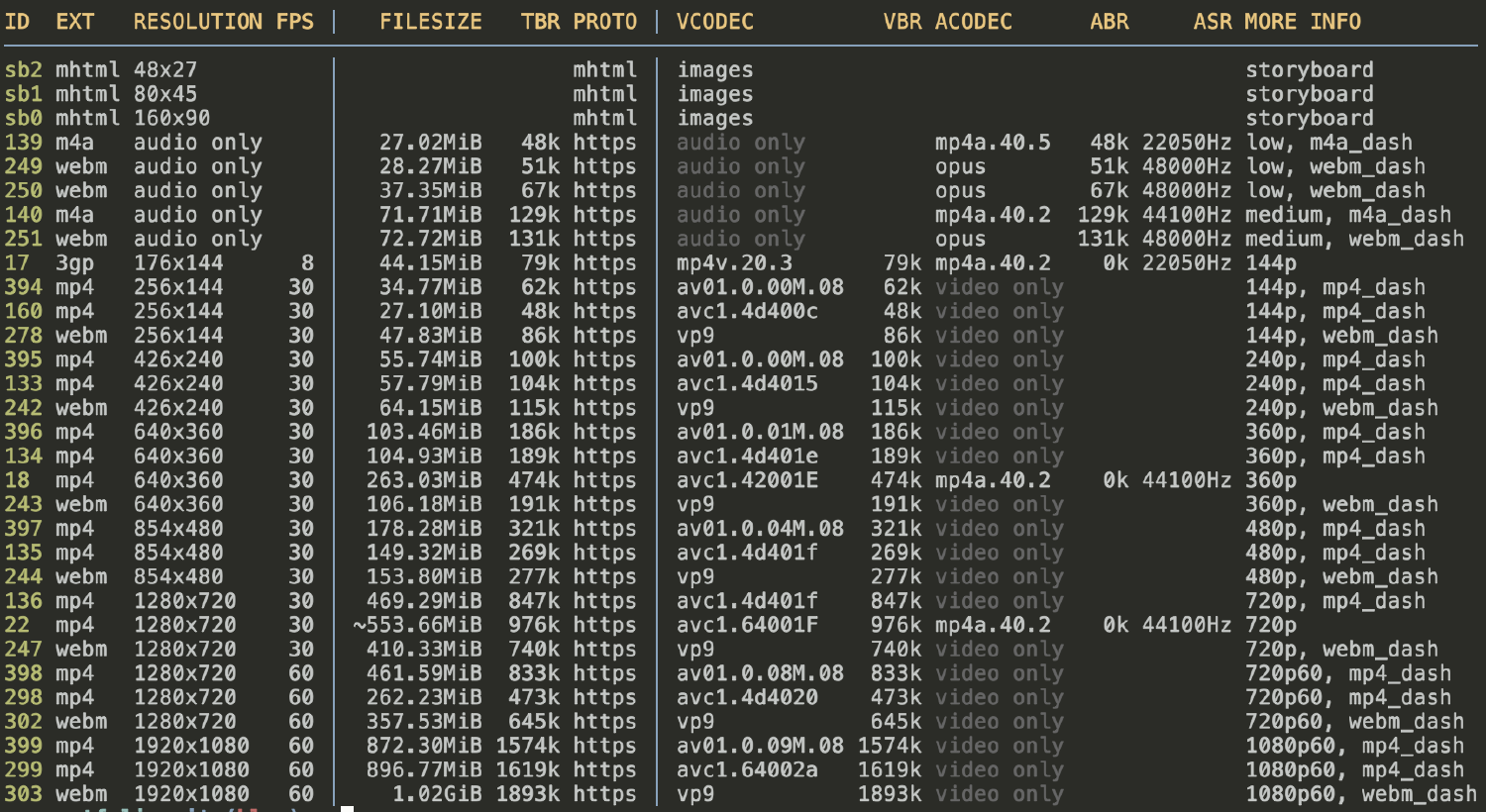Select format ID 133

24,384
